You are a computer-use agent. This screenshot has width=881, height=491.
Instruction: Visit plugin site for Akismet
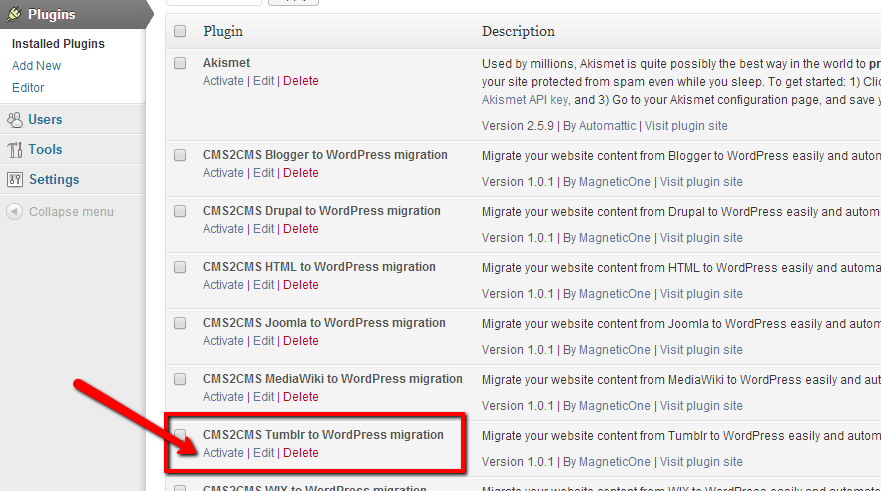686,126
